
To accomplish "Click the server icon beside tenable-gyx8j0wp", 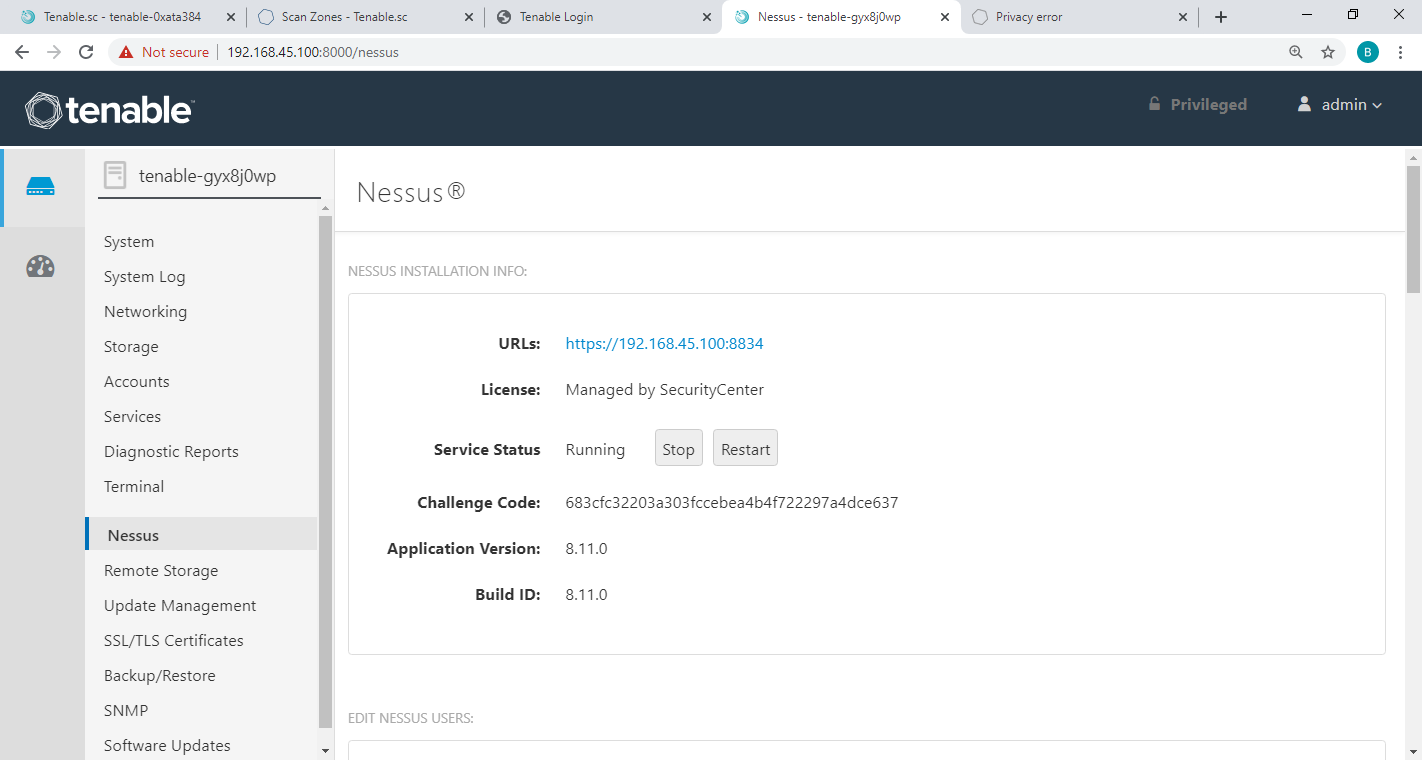I will pyautogui.click(x=115, y=176).
